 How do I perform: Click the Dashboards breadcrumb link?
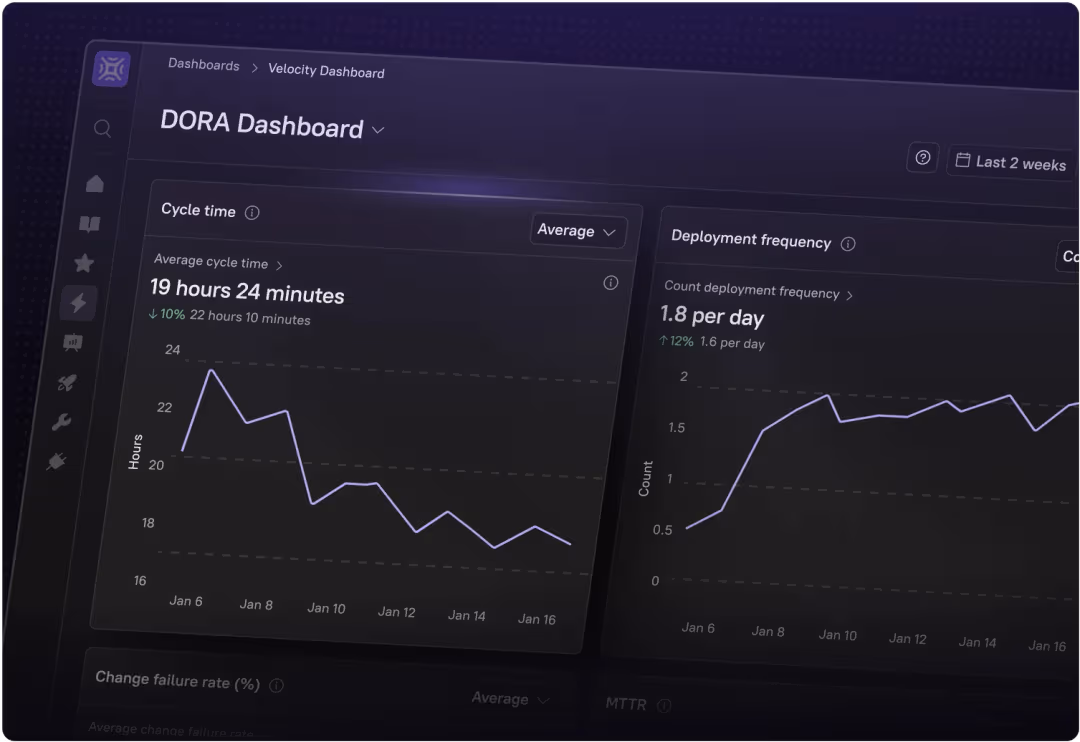coord(203,65)
